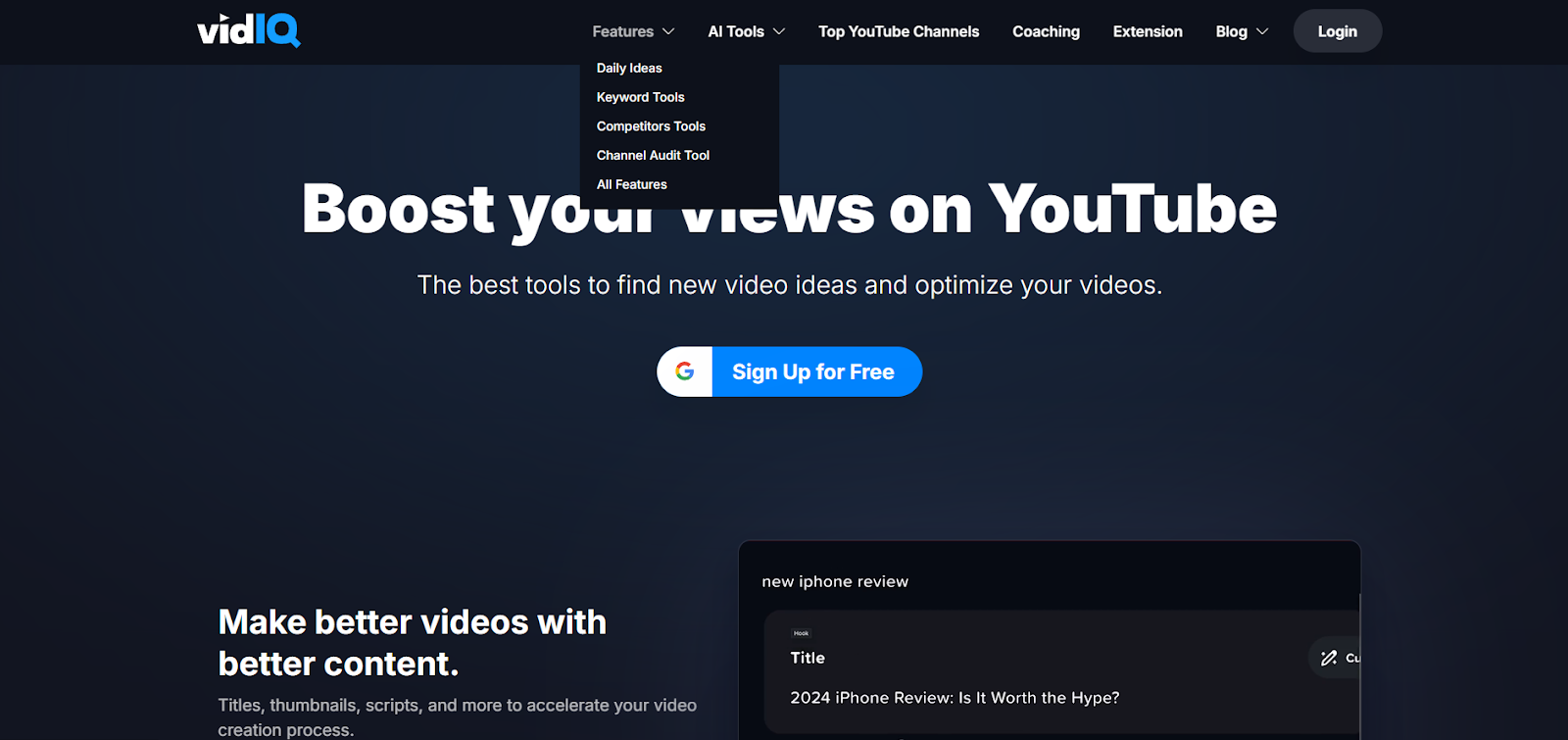Click the '2024 iPhone Review: Is It Worth the Hype?' title
Viewport: 1568px width, 740px height.
click(x=955, y=698)
